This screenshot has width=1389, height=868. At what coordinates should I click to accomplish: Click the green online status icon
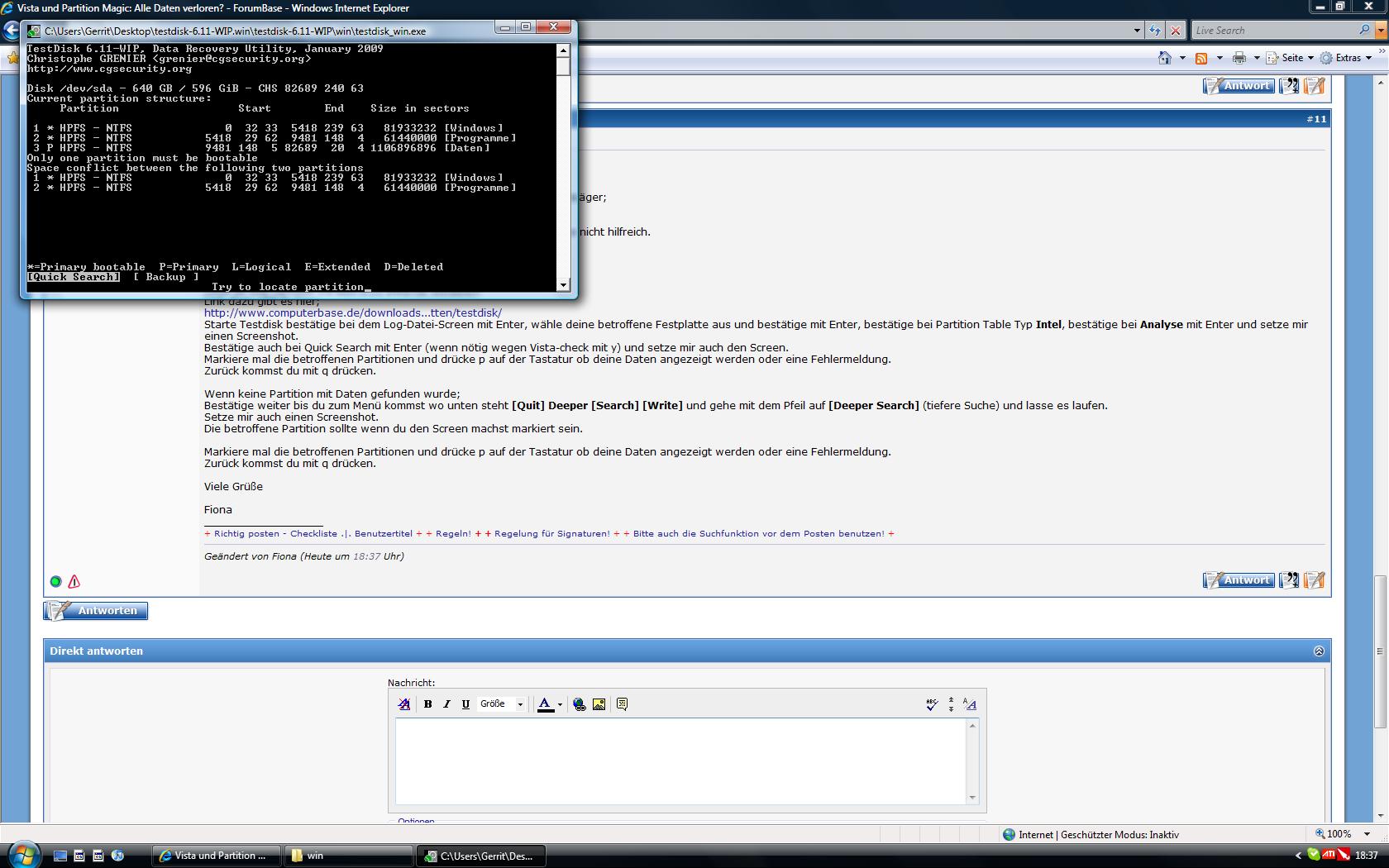point(55,582)
